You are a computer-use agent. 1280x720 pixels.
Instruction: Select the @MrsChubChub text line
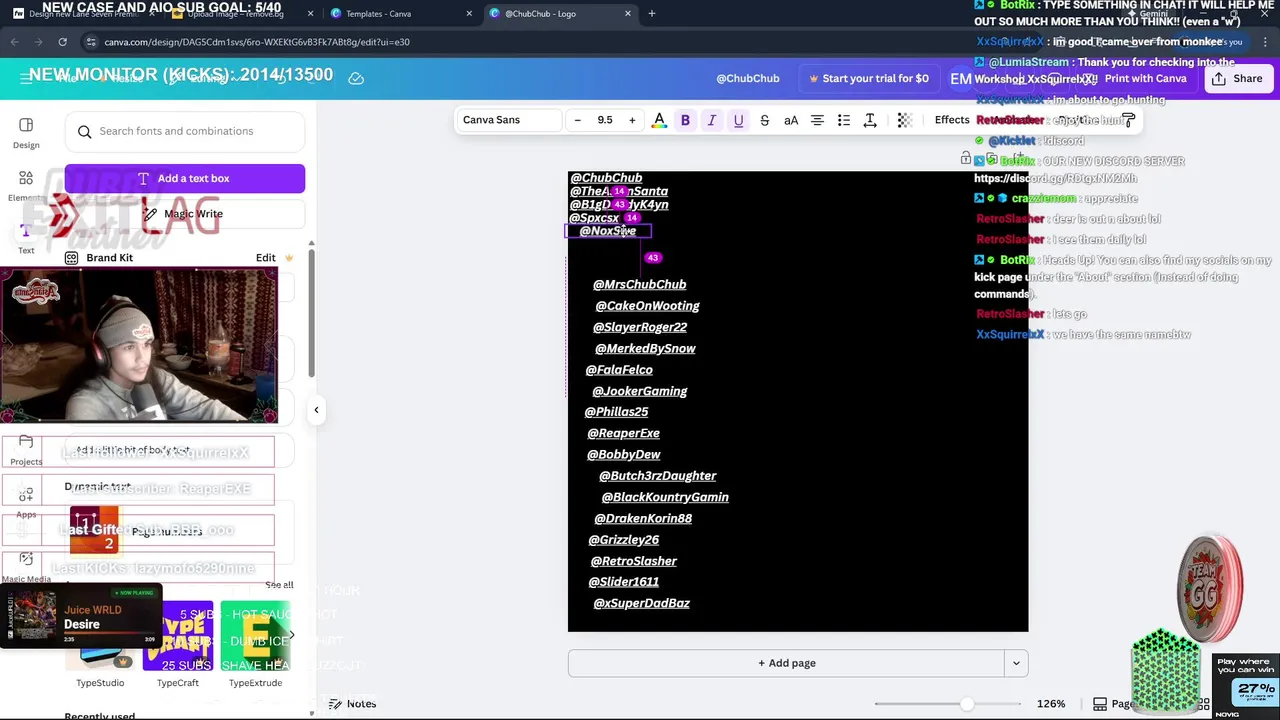[x=639, y=285]
